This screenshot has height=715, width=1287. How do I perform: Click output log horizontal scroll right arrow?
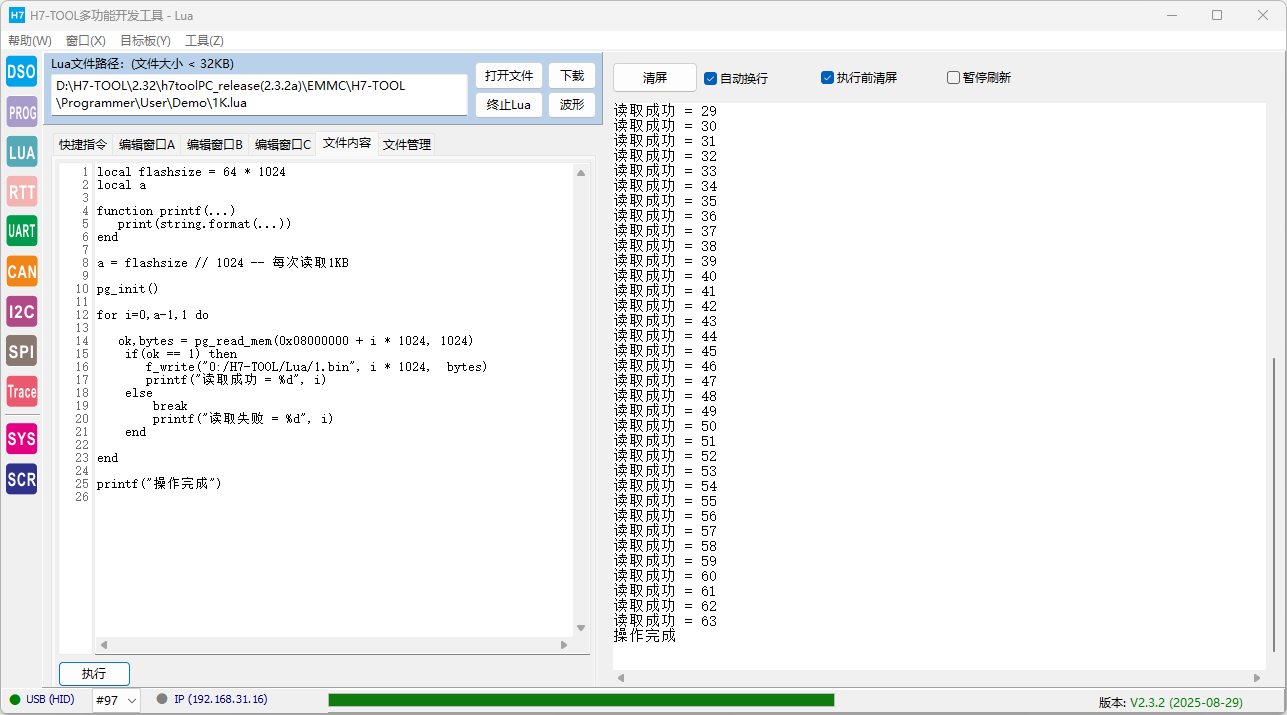coord(1258,678)
